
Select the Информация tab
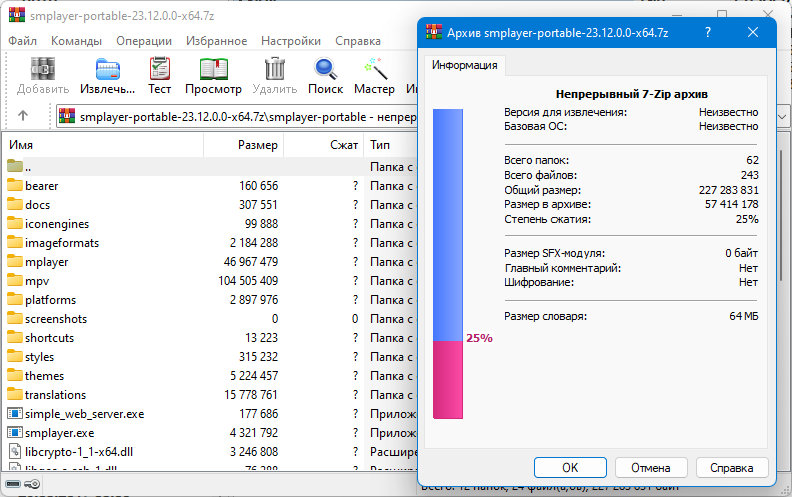(x=464, y=65)
